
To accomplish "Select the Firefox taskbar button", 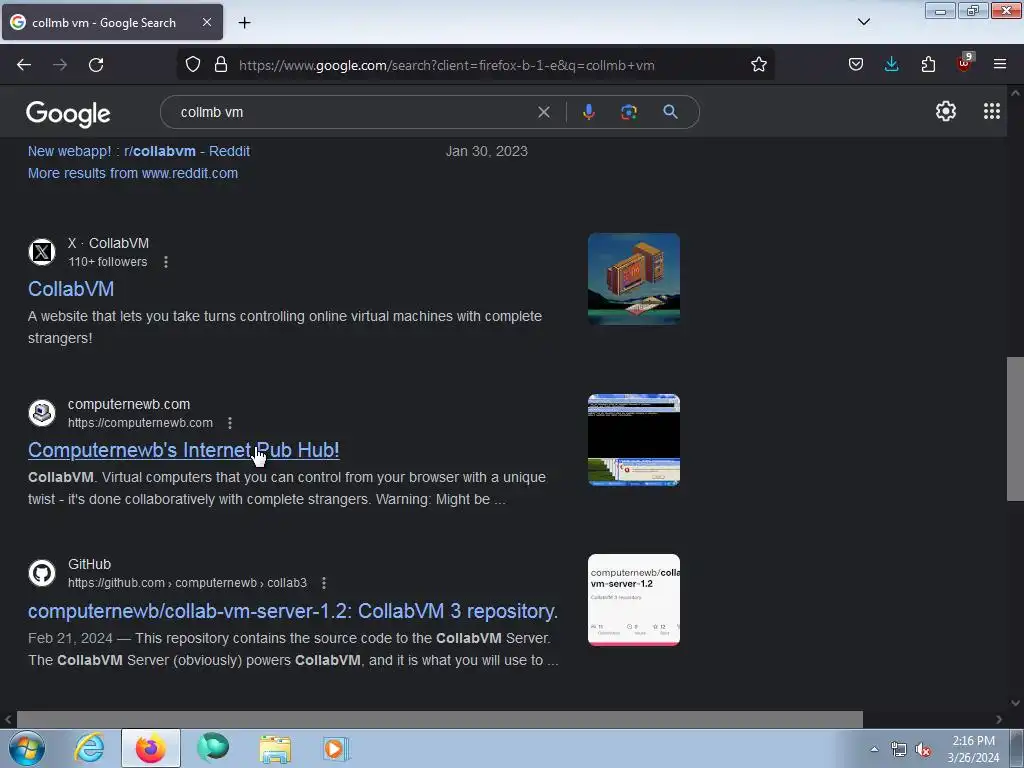I will point(151,748).
